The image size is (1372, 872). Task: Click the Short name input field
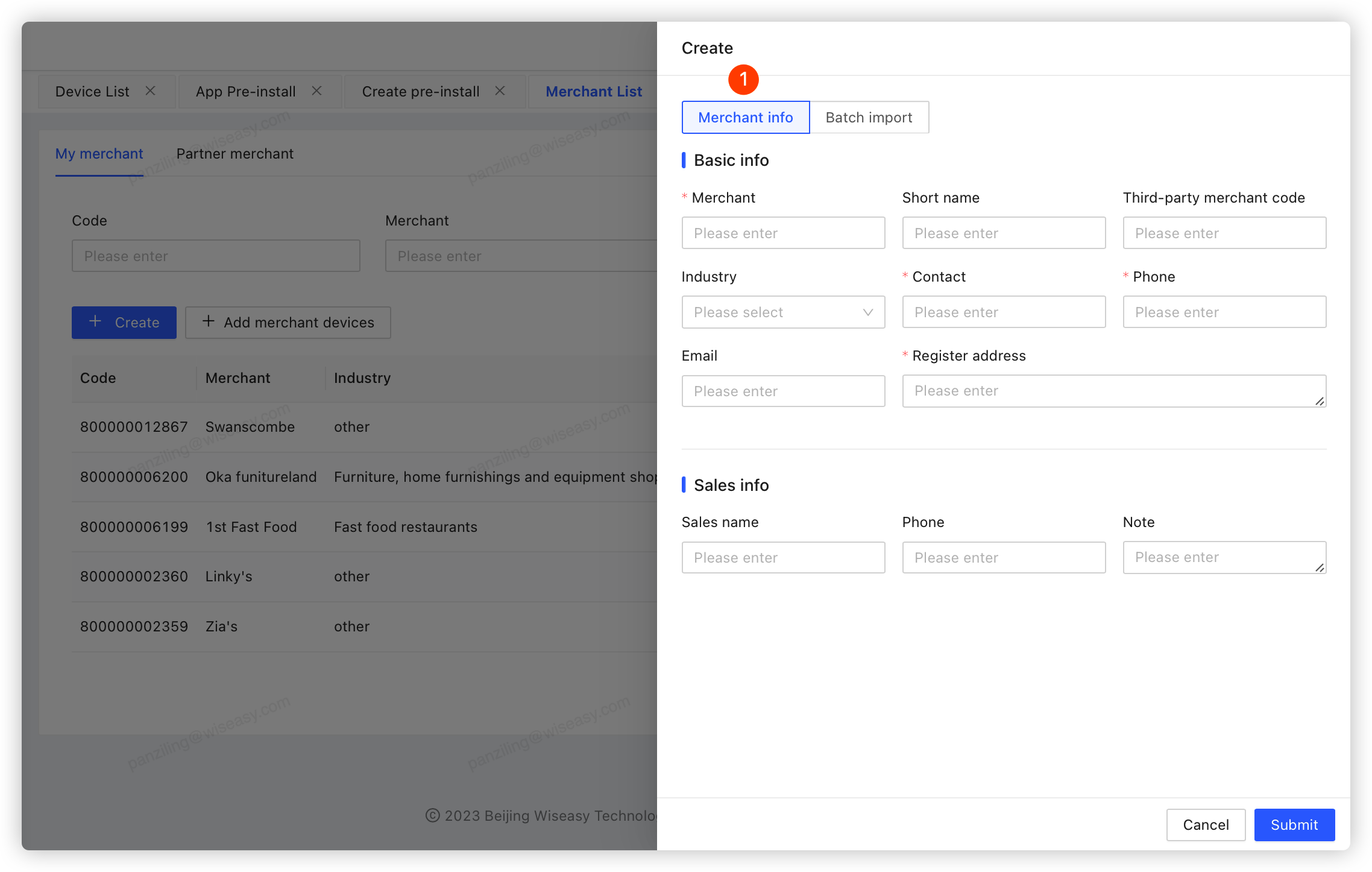click(1003, 233)
